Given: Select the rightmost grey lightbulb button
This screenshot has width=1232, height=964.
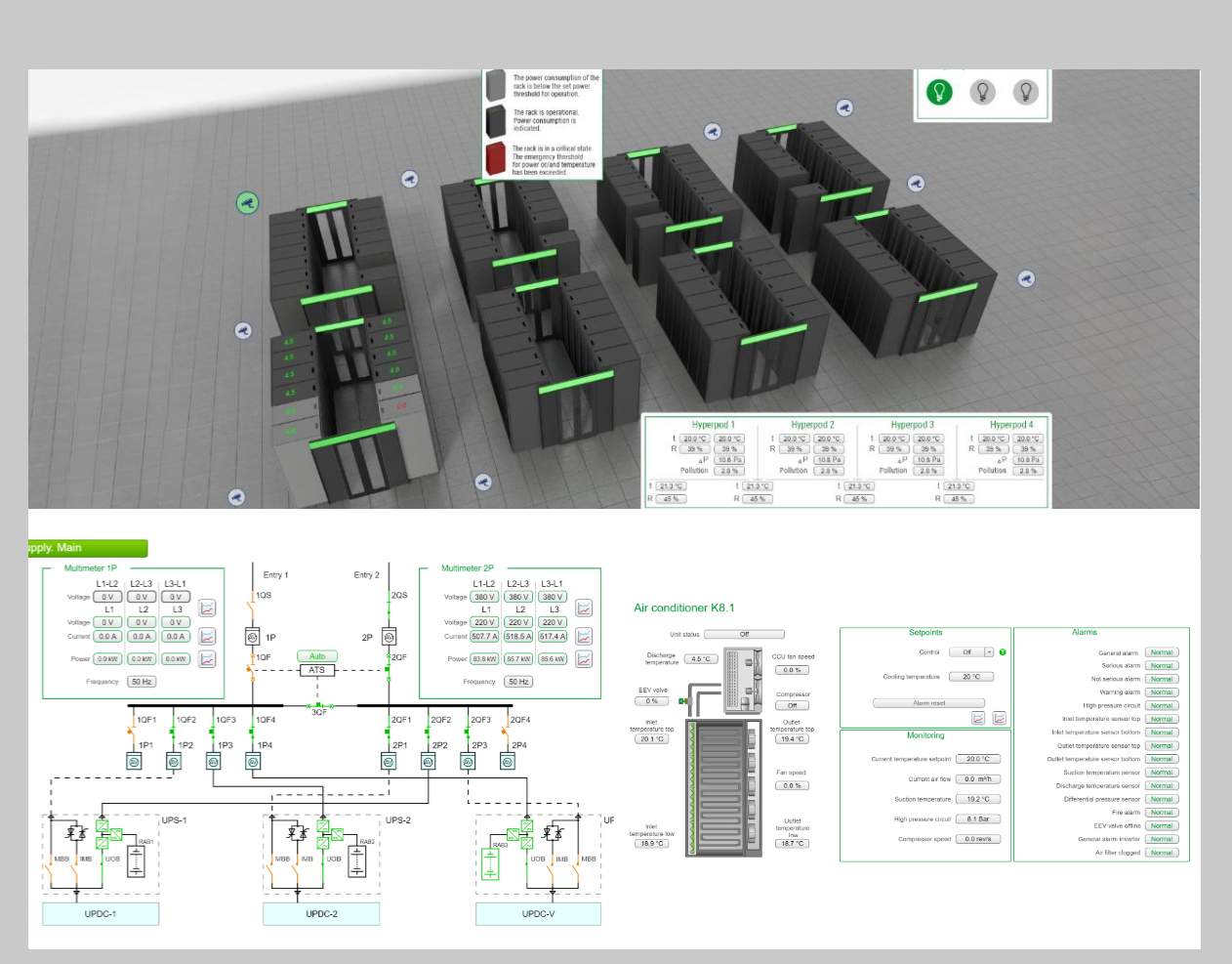Looking at the screenshot, I should 1025,92.
